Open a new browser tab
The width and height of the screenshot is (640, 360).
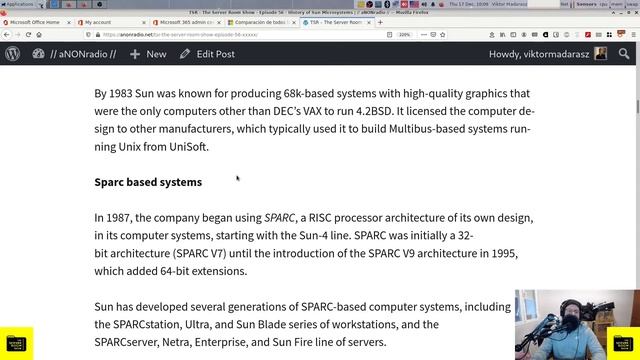pos(380,22)
